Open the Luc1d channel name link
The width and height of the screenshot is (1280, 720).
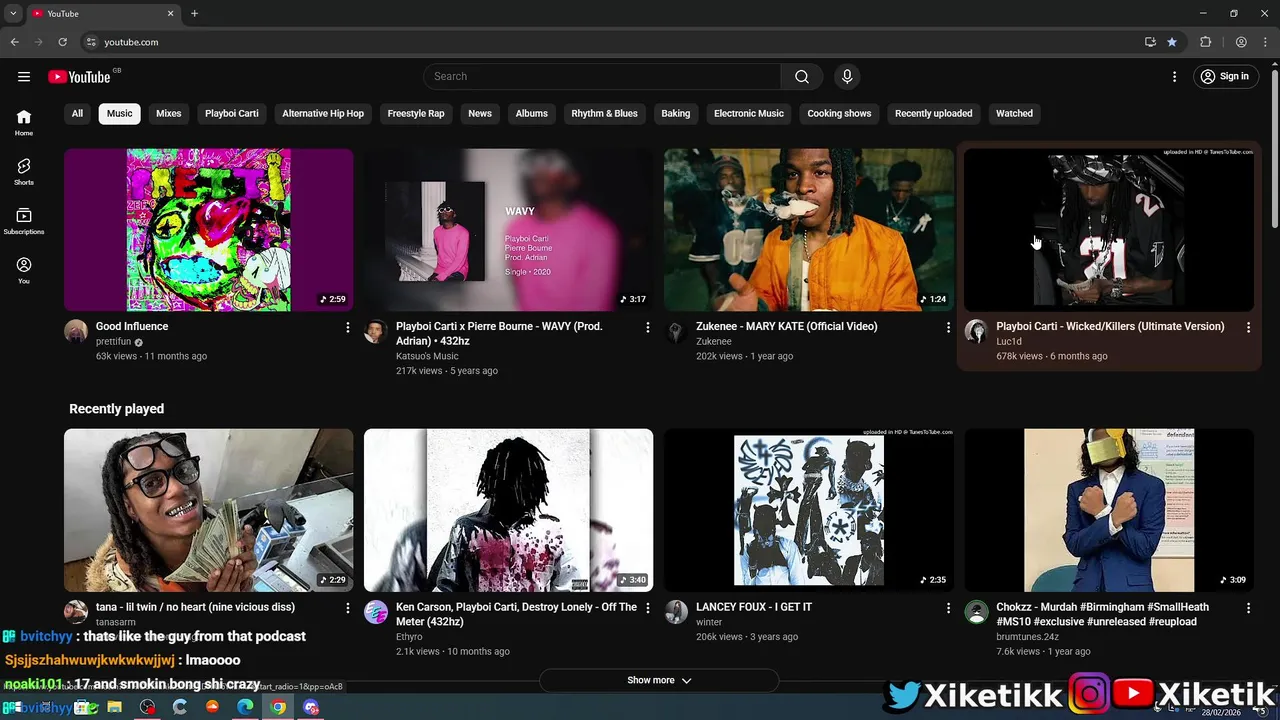point(1008,342)
